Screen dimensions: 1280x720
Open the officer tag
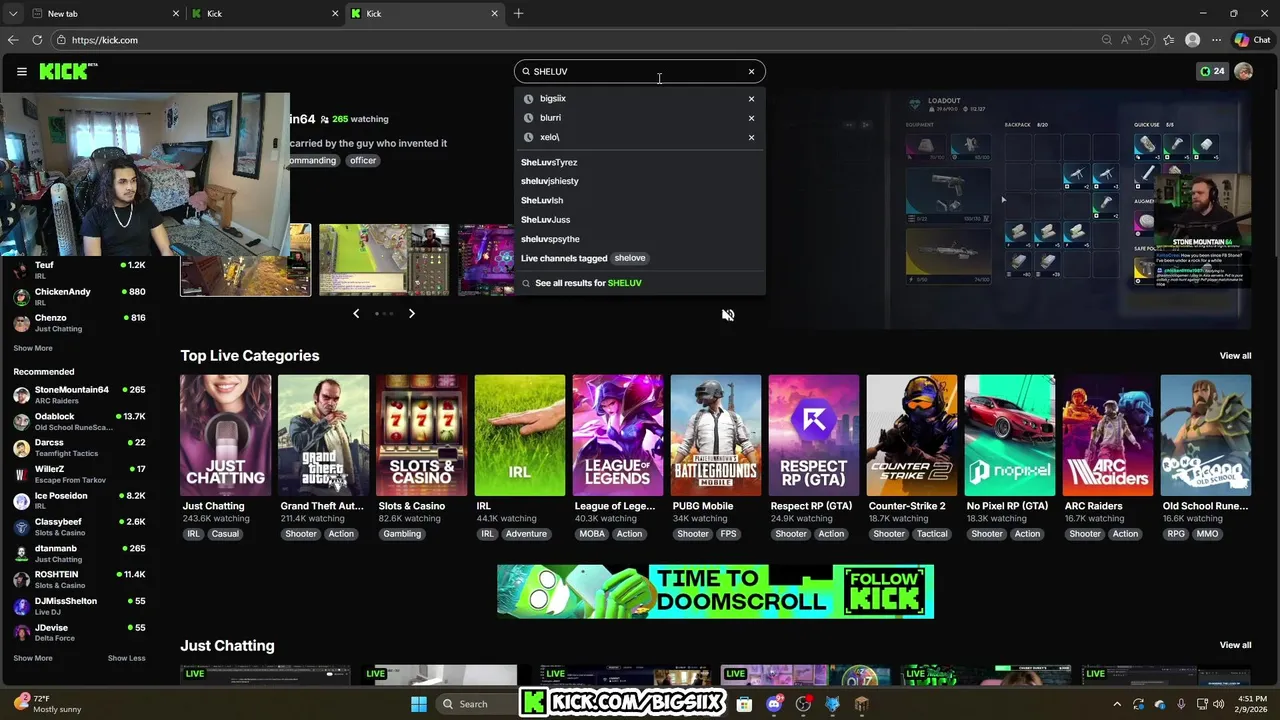(x=363, y=160)
